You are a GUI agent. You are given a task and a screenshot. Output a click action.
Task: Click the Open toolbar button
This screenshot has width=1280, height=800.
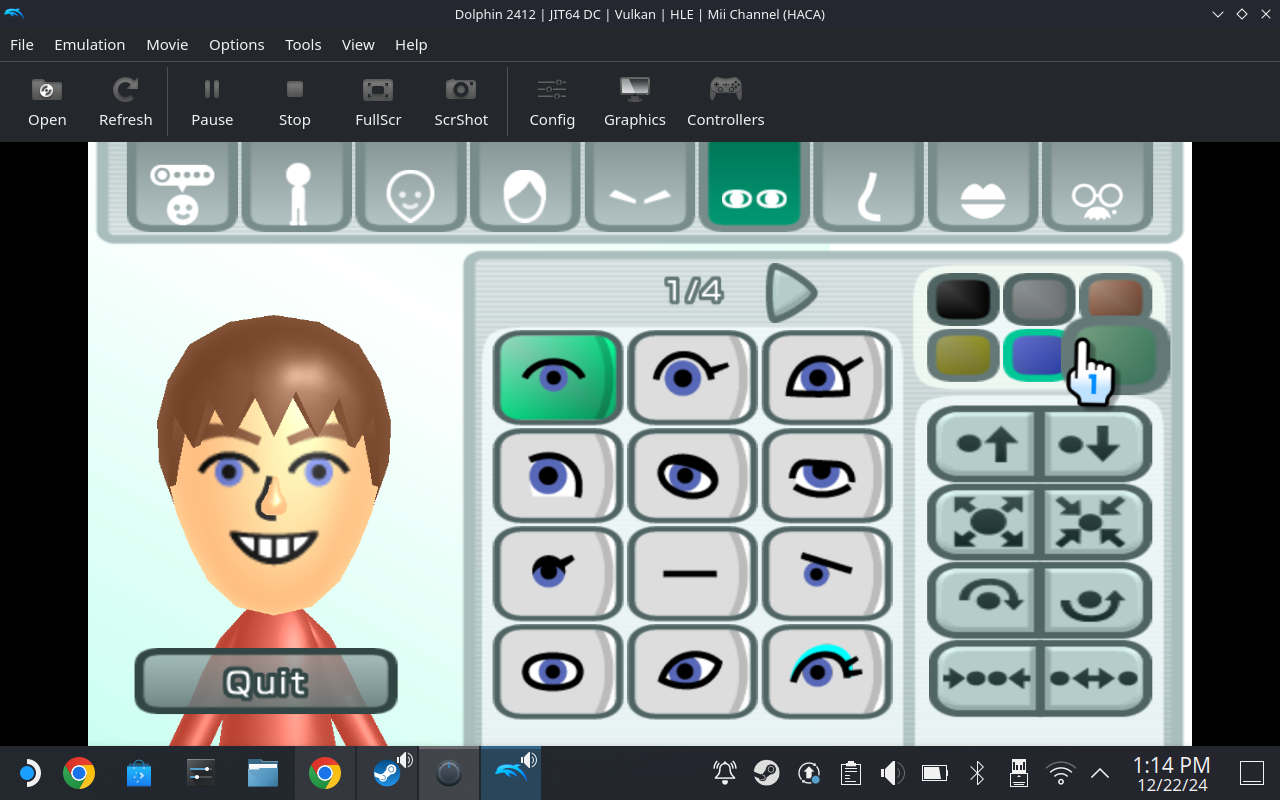pos(47,103)
